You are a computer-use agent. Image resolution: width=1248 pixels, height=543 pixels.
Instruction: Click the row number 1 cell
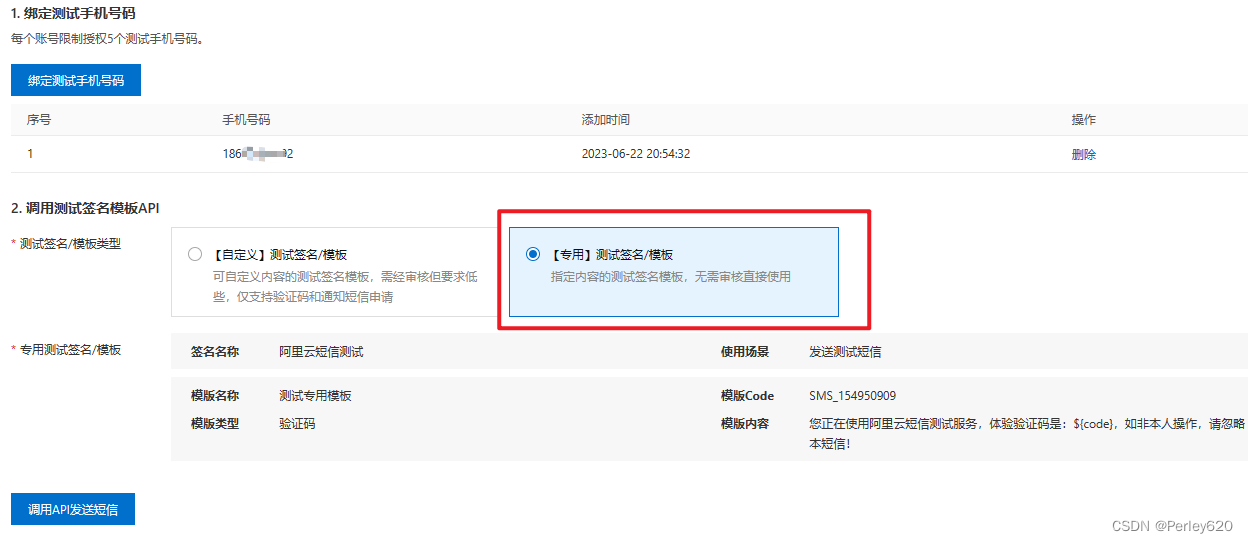[30, 154]
